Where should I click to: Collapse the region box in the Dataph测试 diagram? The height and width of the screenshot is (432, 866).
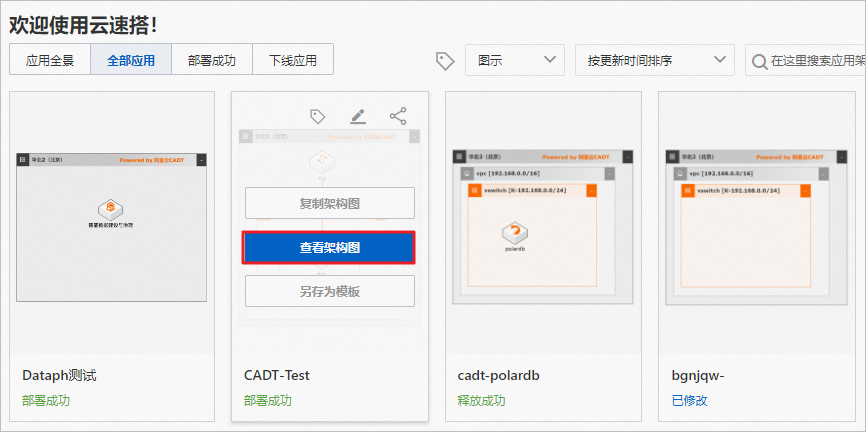202,160
